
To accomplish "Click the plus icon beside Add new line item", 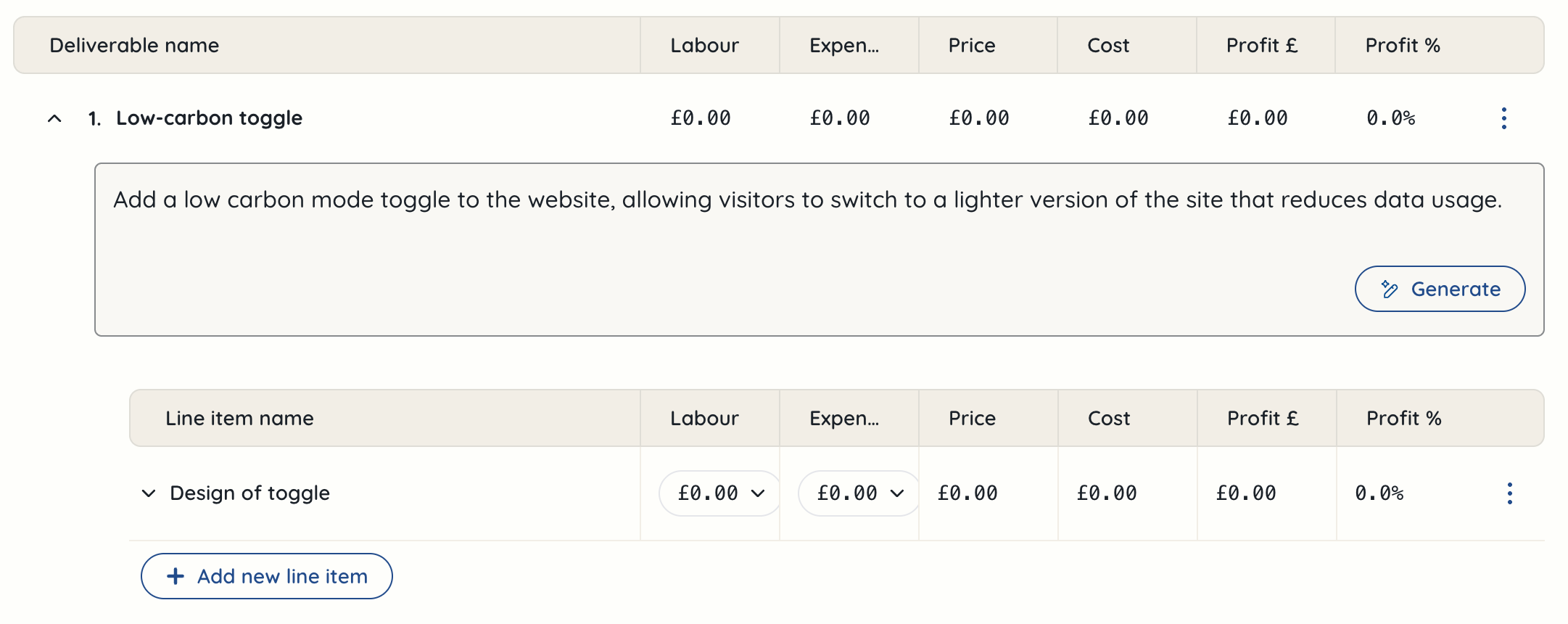I will click(x=176, y=576).
